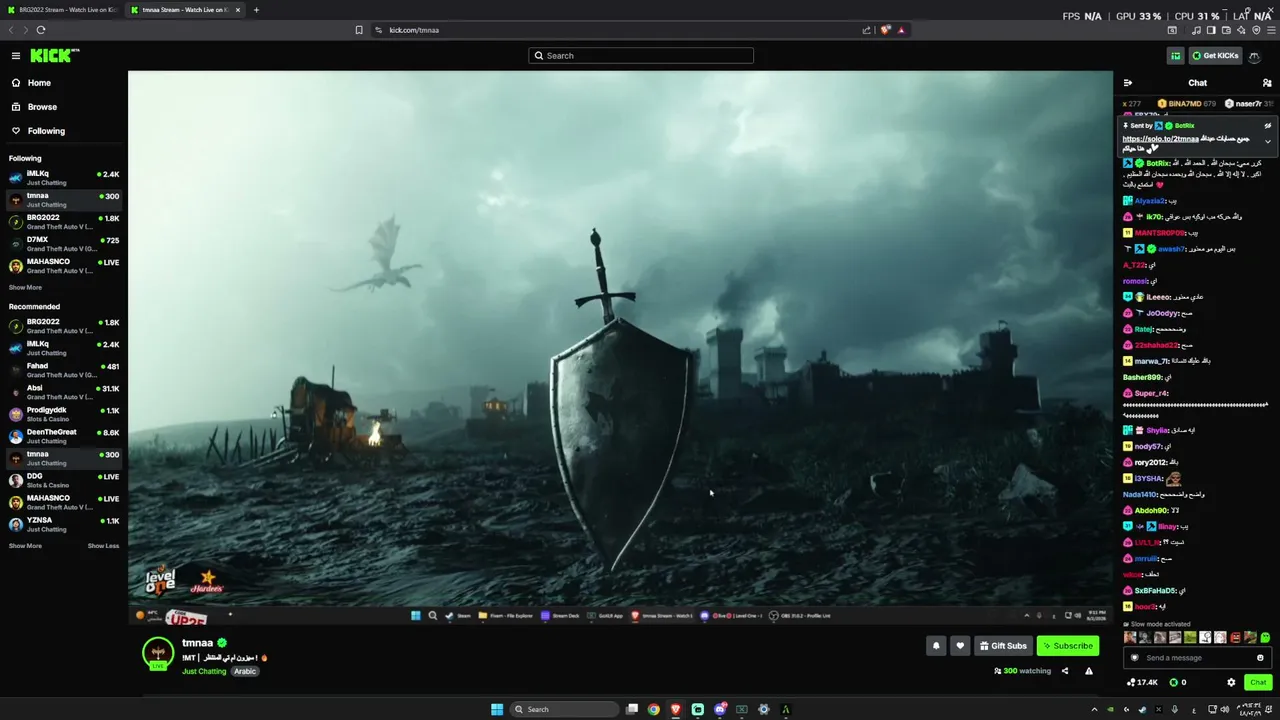Focus the Kick search field

[x=641, y=56]
